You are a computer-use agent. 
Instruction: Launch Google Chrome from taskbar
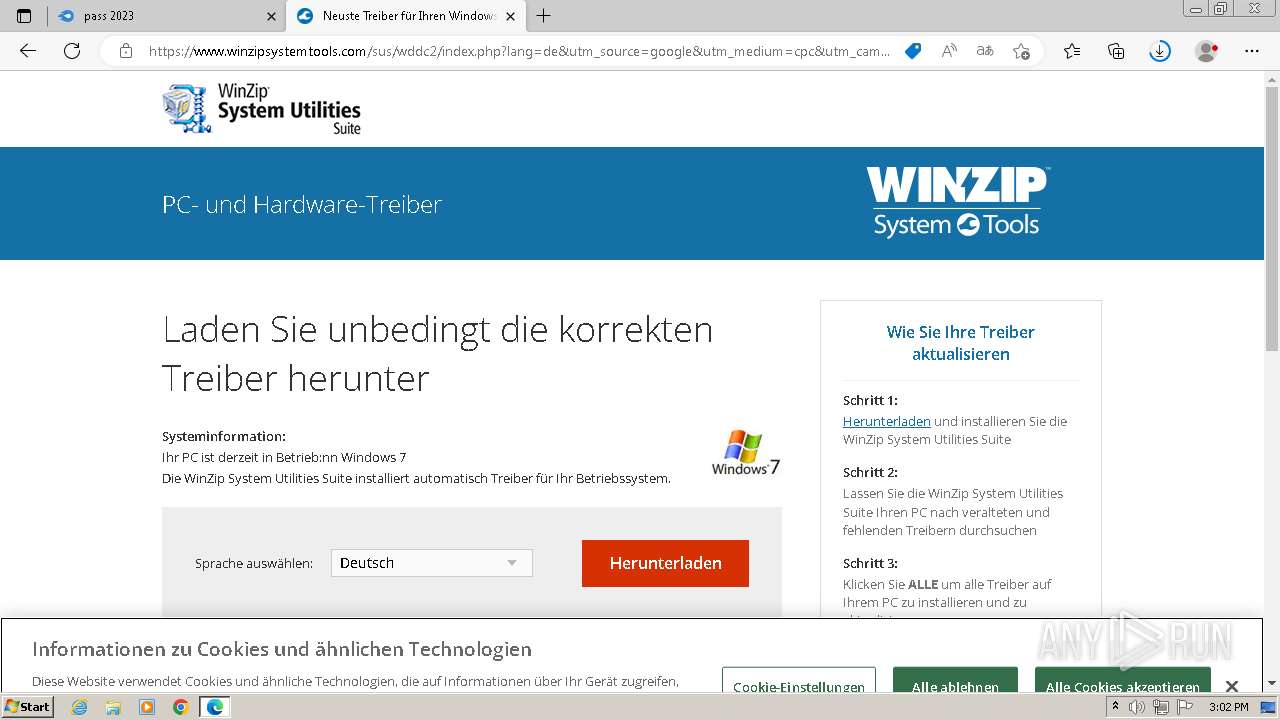tap(181, 707)
